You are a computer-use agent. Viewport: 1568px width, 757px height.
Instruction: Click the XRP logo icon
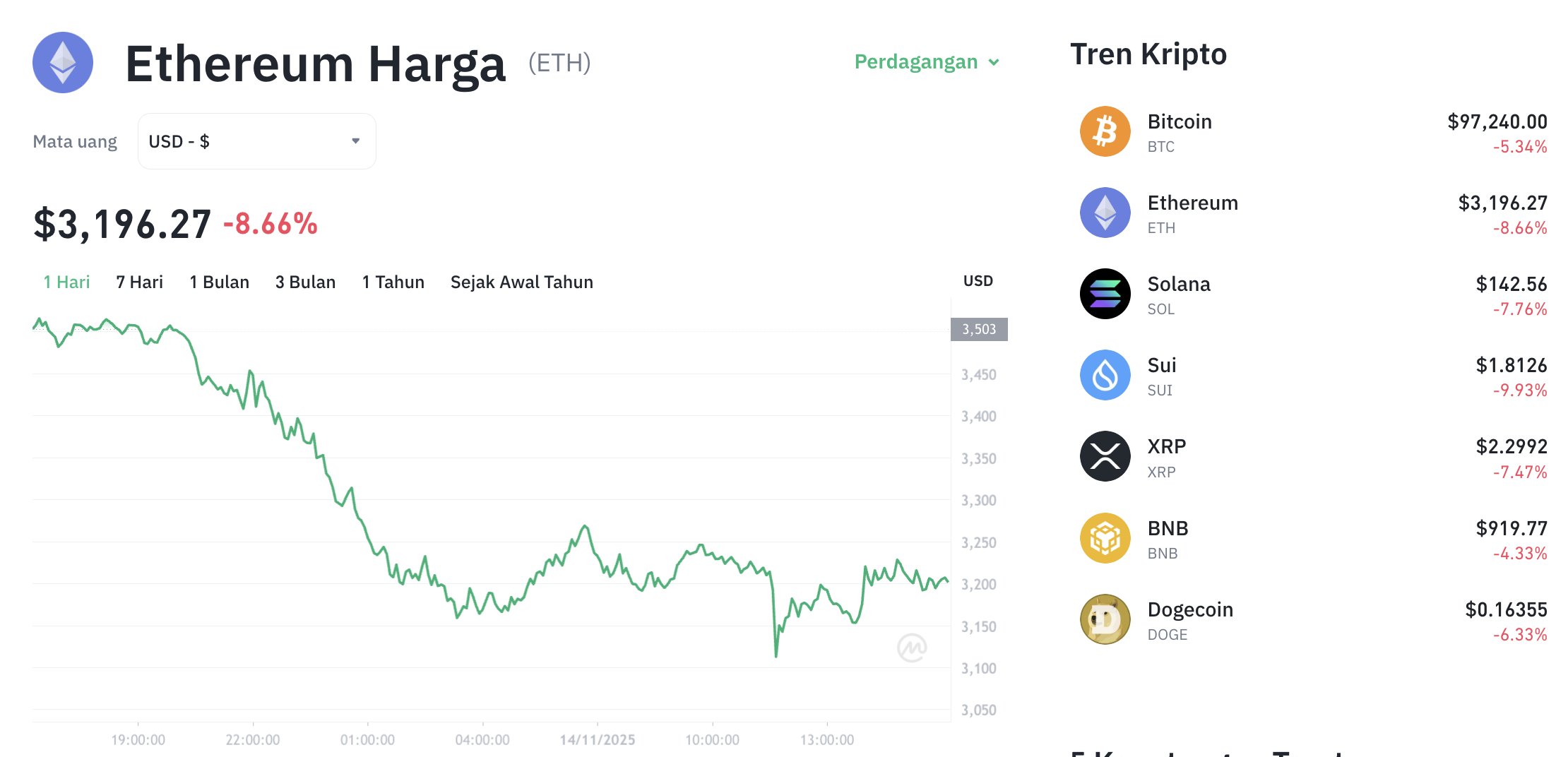pyautogui.click(x=1105, y=456)
